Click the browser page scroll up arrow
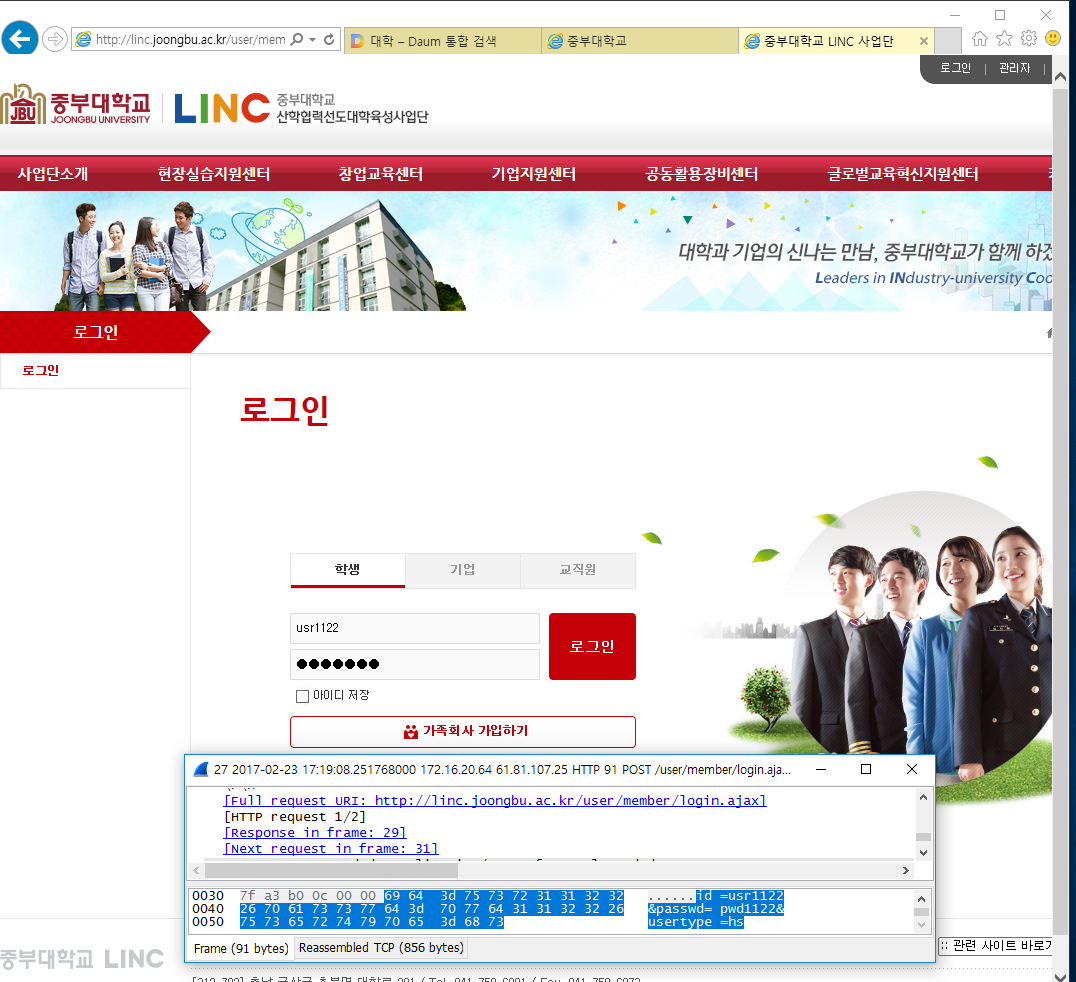Image resolution: width=1076 pixels, height=982 pixels. coord(1060,77)
